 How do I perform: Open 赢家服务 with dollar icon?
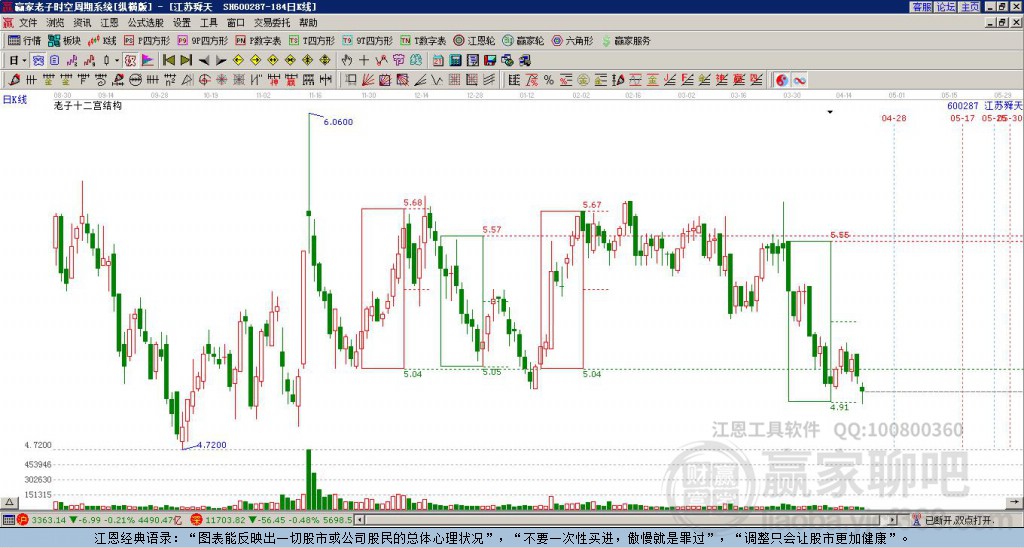click(626, 40)
